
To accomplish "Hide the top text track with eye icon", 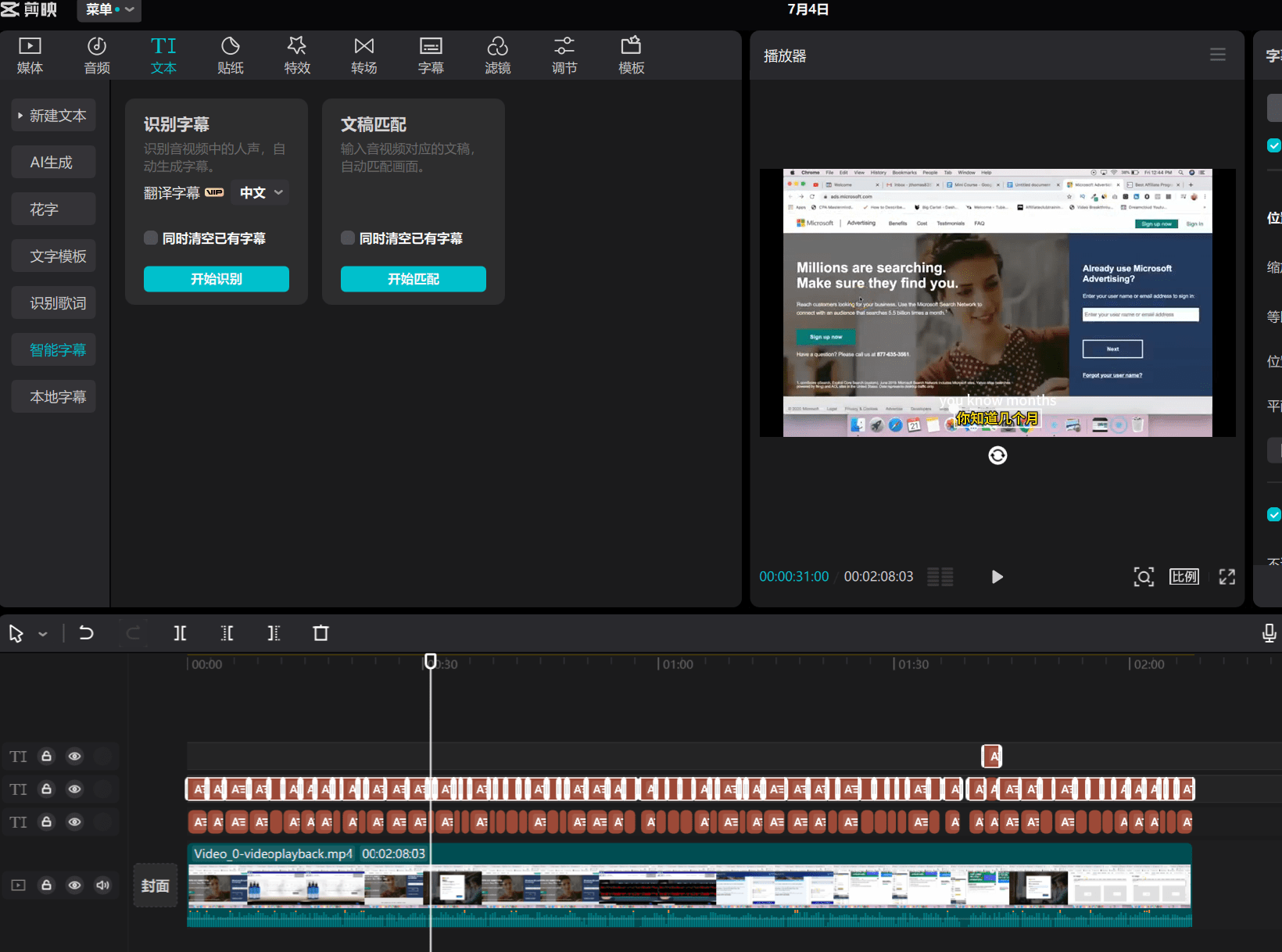I will click(x=74, y=757).
